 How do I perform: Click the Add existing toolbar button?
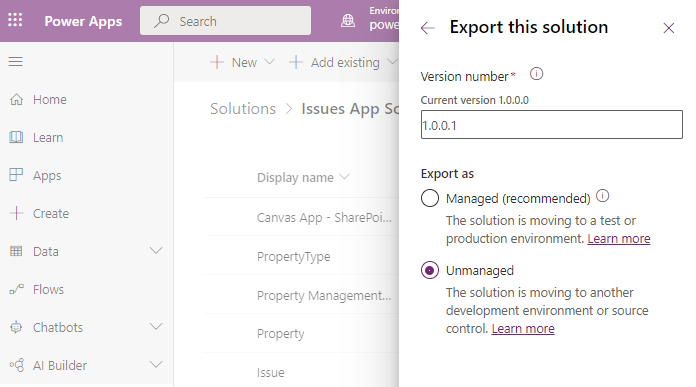335,62
